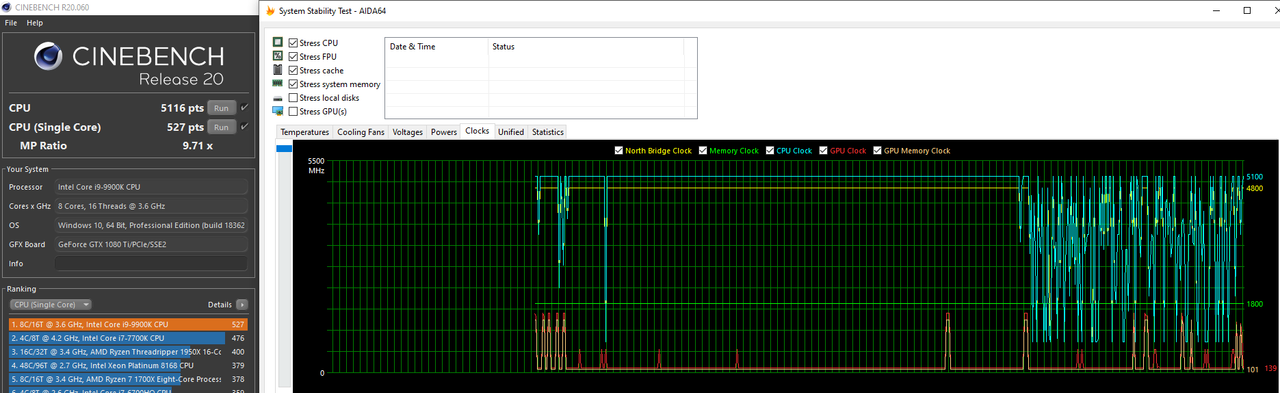Viewport: 1280px width, 393px height.
Task: Click the blue graph scroll indicator
Action: click(283, 150)
